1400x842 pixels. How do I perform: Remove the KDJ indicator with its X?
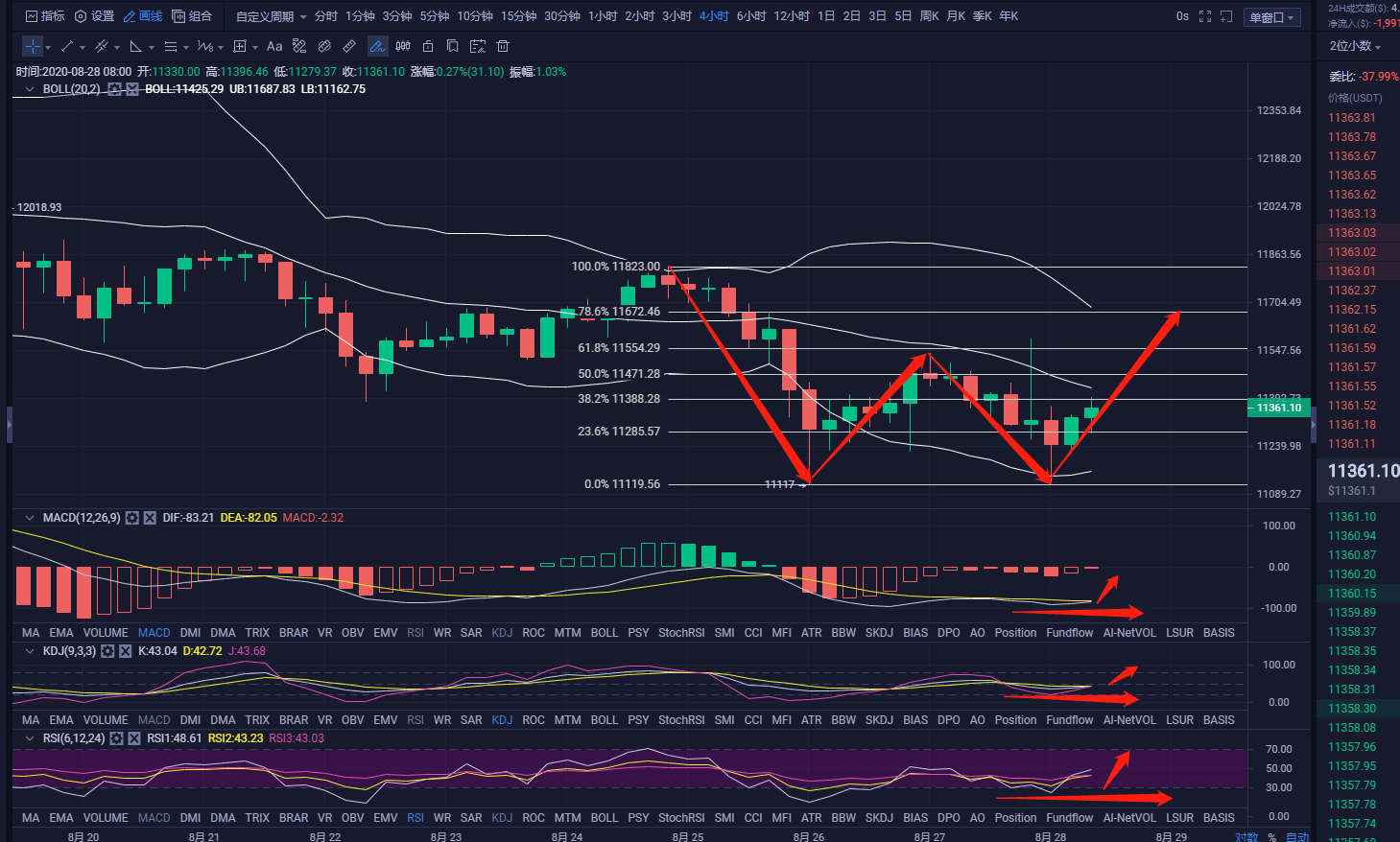pos(125,651)
